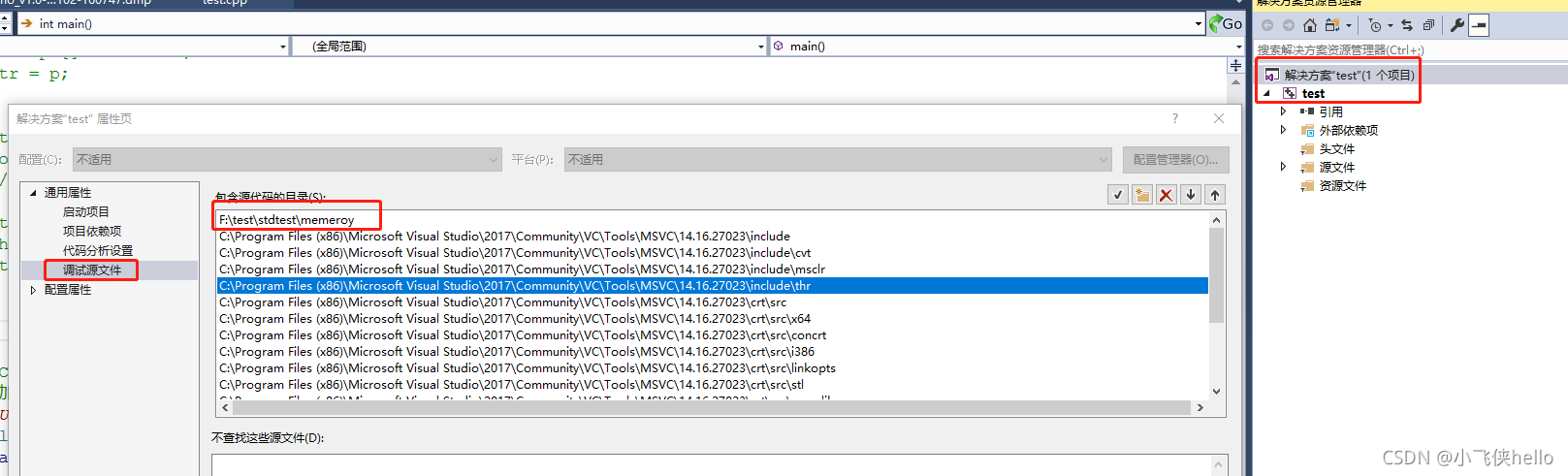Click the Home icon in Solution Explorer
Screen dimensions: 1568x476
point(1309,25)
